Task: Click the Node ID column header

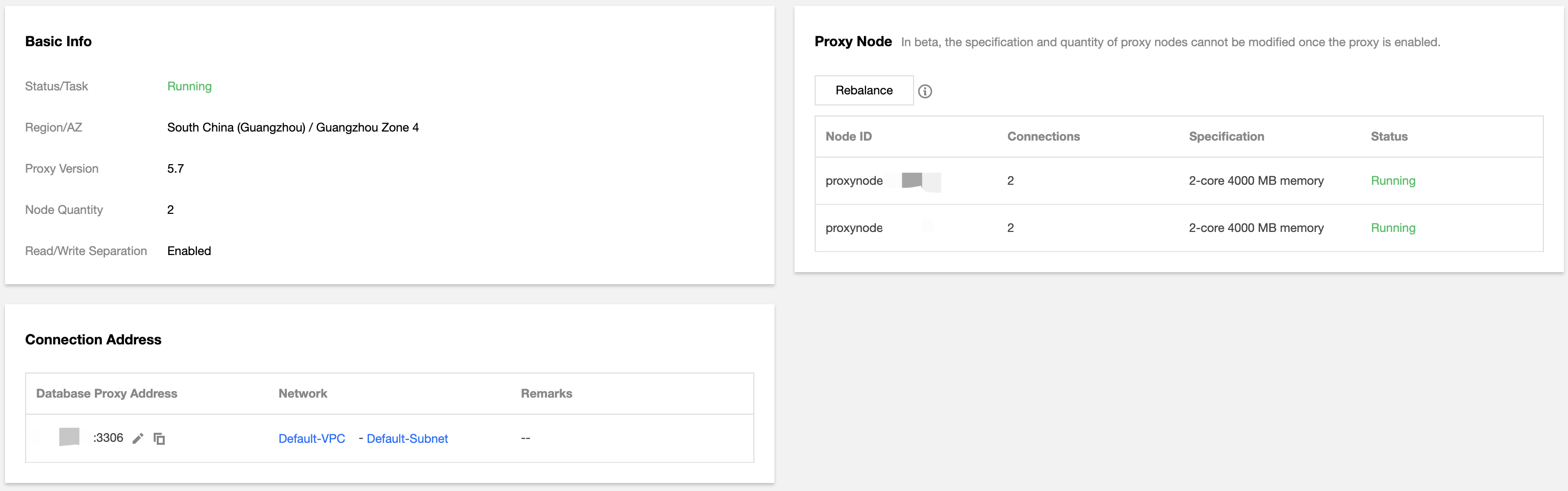Action: 848,137
